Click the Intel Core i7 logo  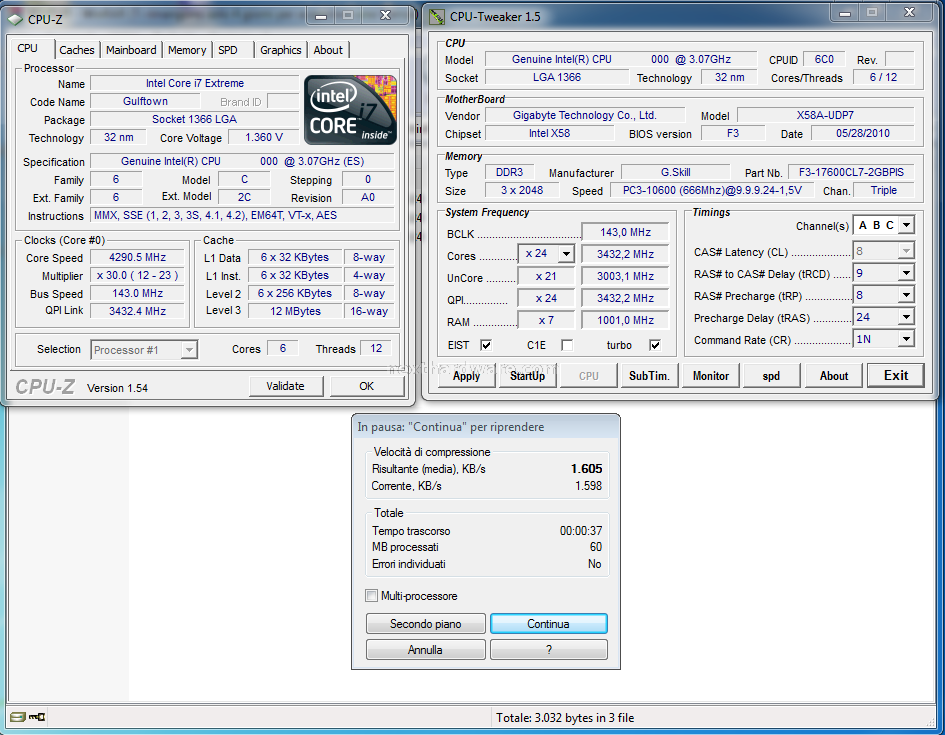[x=350, y=110]
